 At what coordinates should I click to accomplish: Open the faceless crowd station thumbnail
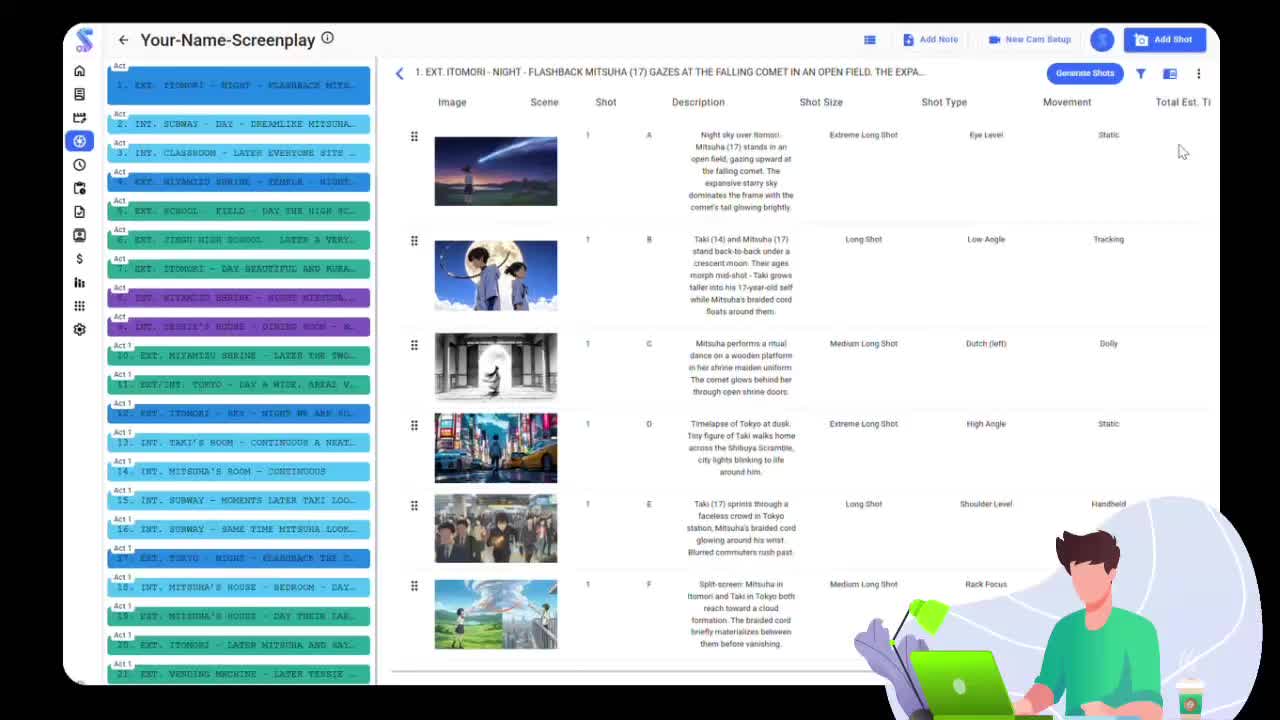(496, 528)
